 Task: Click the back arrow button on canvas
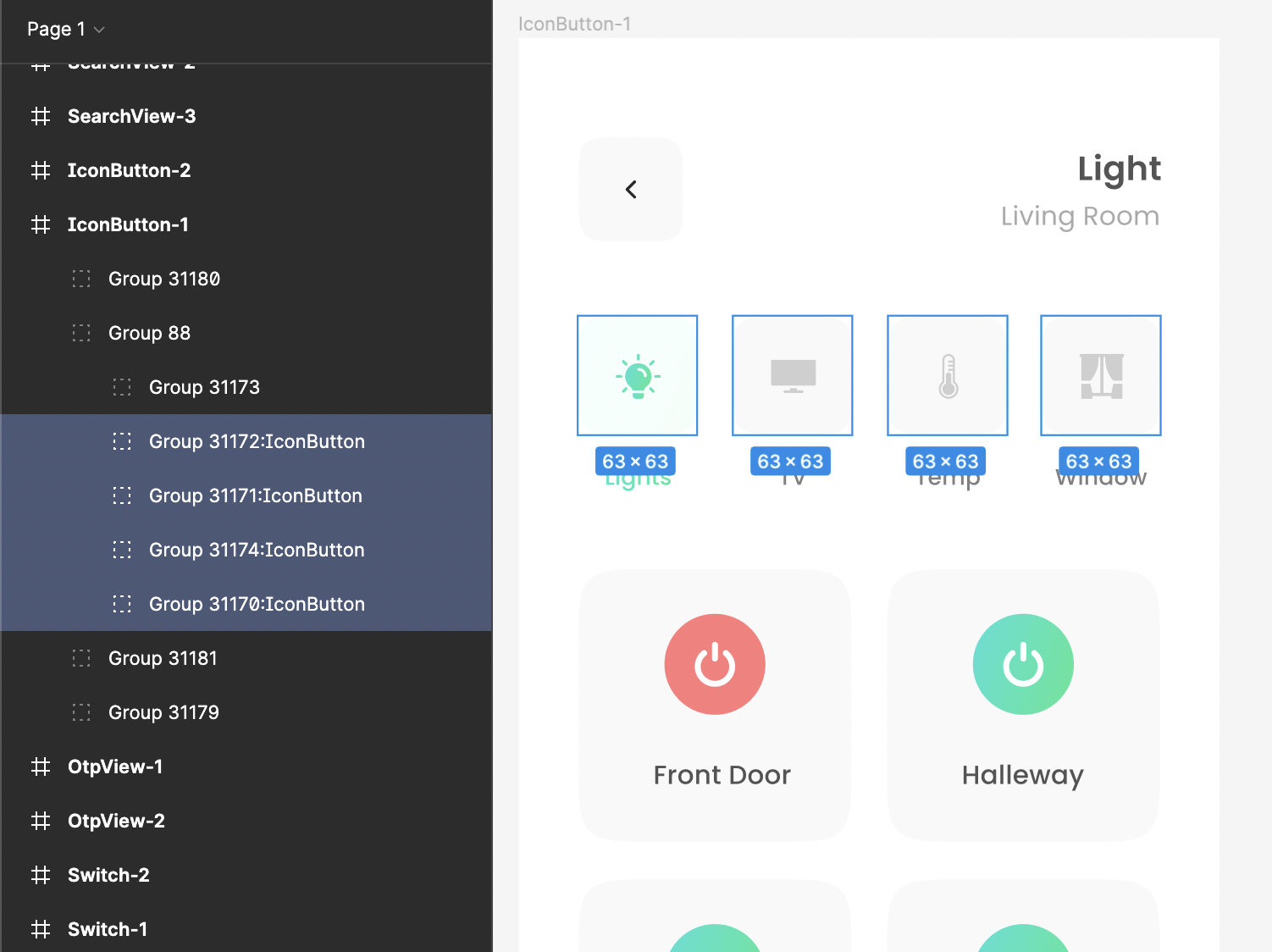click(x=631, y=189)
